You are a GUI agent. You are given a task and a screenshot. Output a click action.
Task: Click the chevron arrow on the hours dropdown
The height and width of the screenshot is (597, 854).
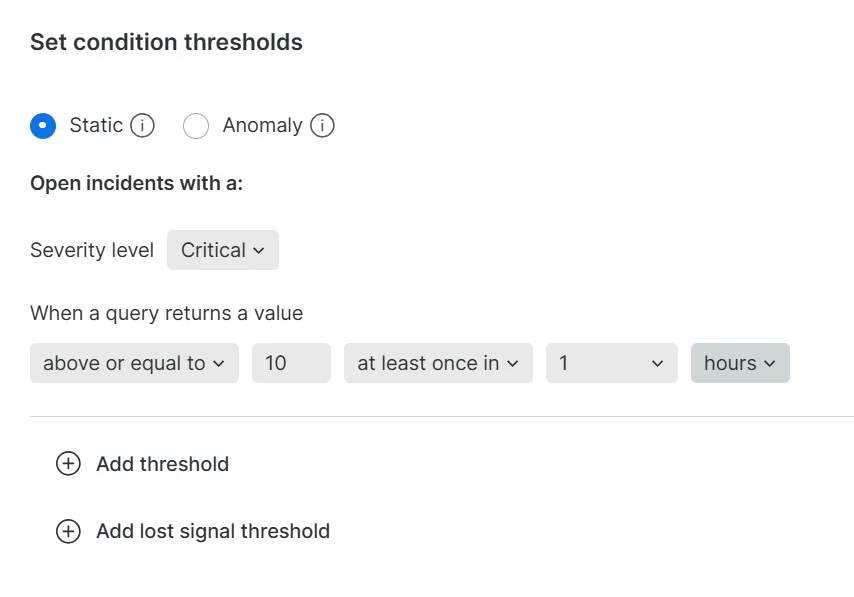coord(770,364)
